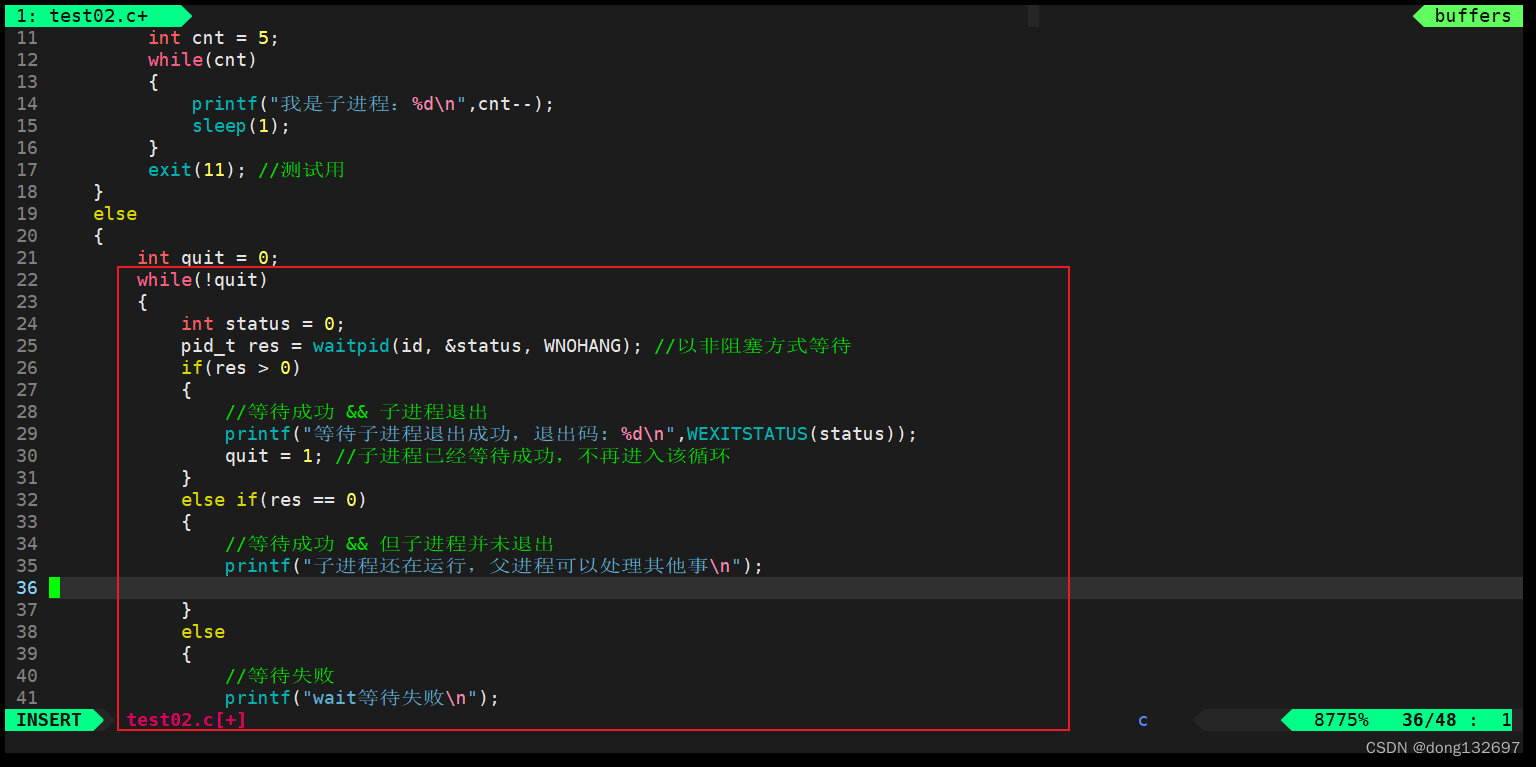Select the test02.c+ buffer tab
1536x767 pixels.
[96, 15]
